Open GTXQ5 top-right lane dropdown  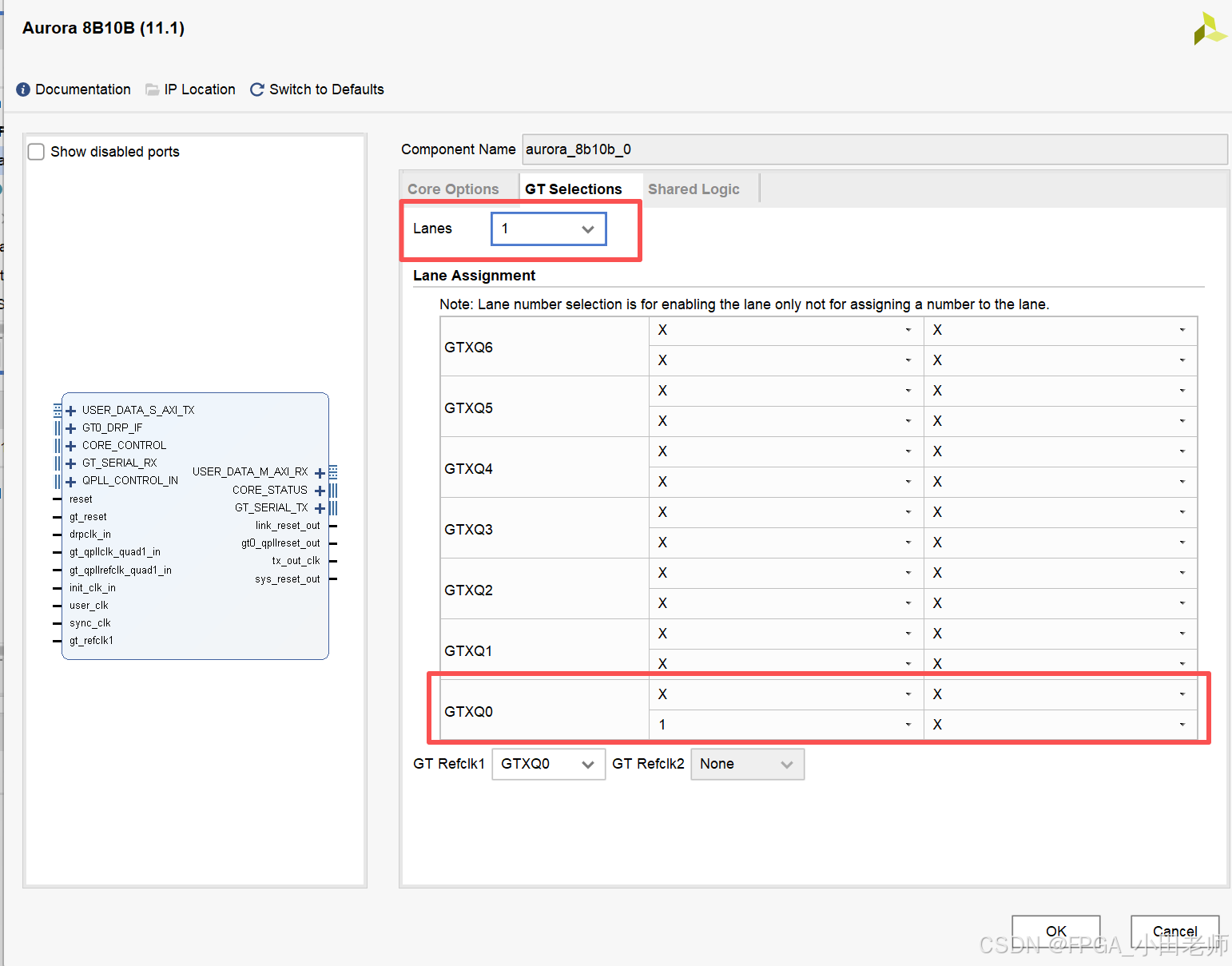point(1060,391)
